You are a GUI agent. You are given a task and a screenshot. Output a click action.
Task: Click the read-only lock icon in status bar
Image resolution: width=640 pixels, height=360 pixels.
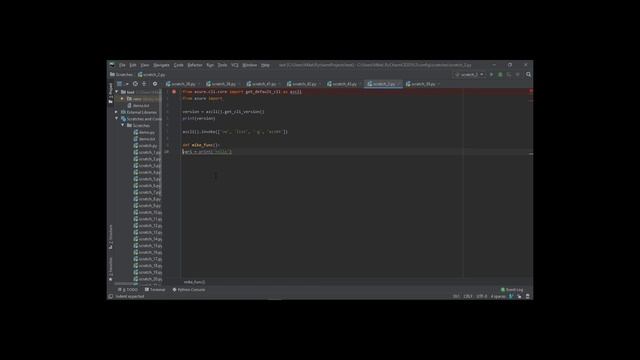pyautogui.click(x=519, y=296)
